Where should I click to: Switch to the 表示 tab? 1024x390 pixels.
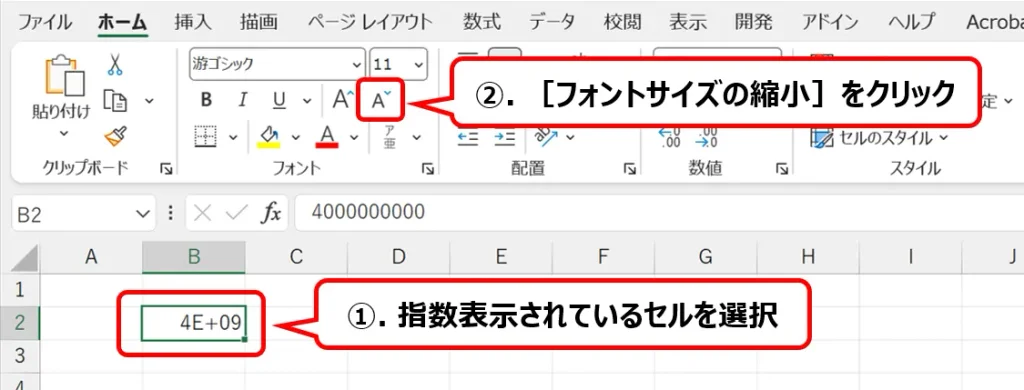point(688,22)
